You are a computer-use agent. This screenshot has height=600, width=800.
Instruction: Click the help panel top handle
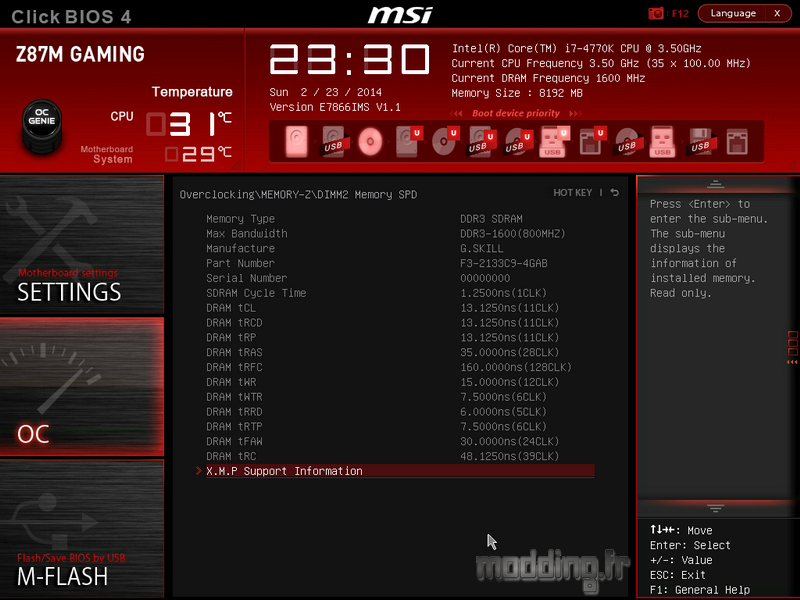[715, 184]
